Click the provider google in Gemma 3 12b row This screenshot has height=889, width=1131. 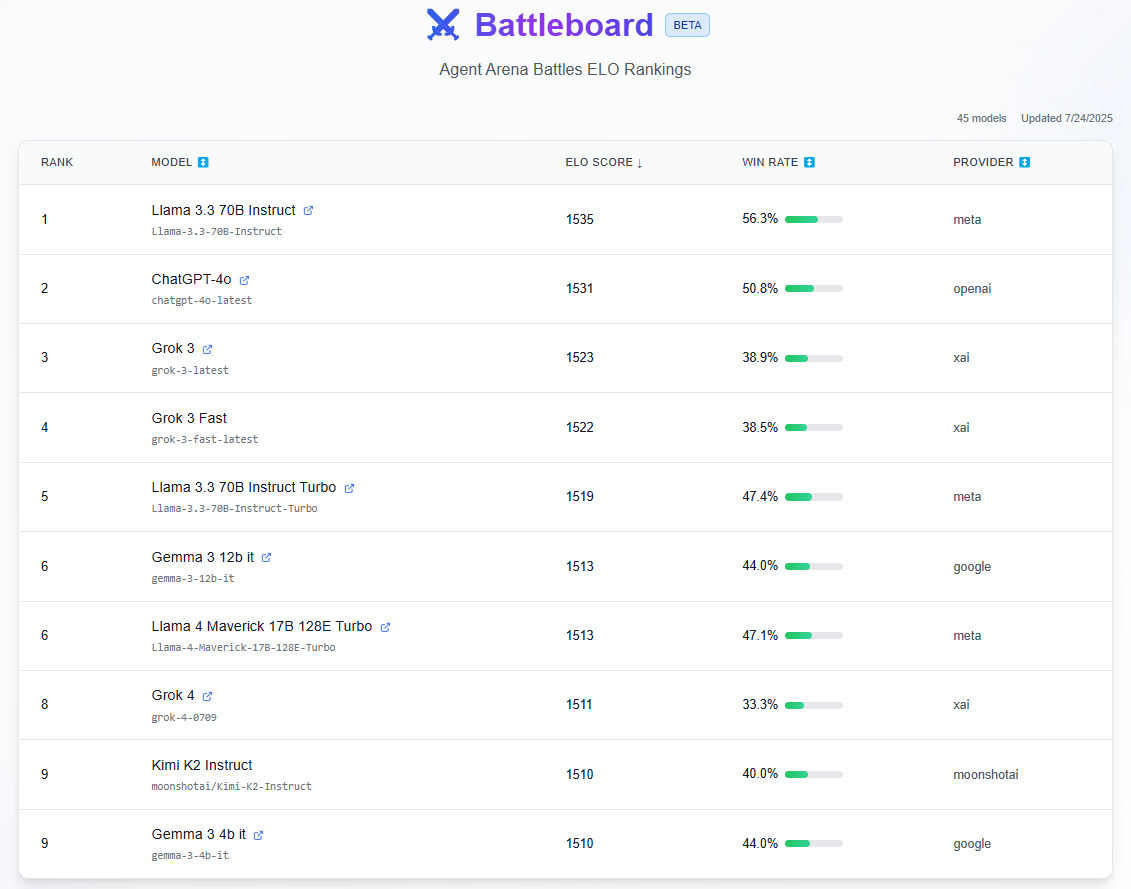[972, 567]
